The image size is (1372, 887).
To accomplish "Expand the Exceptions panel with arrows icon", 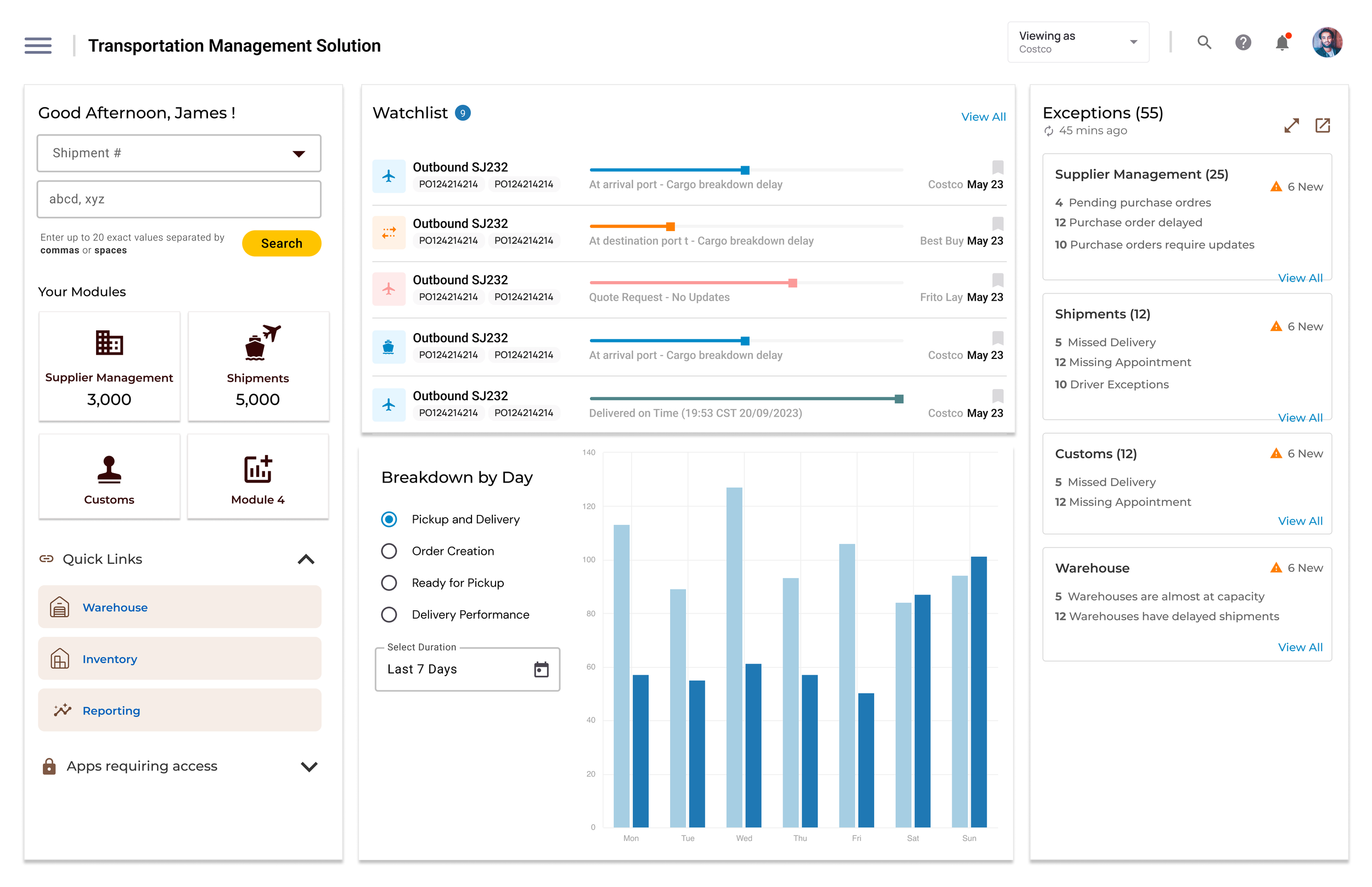I will [1291, 126].
